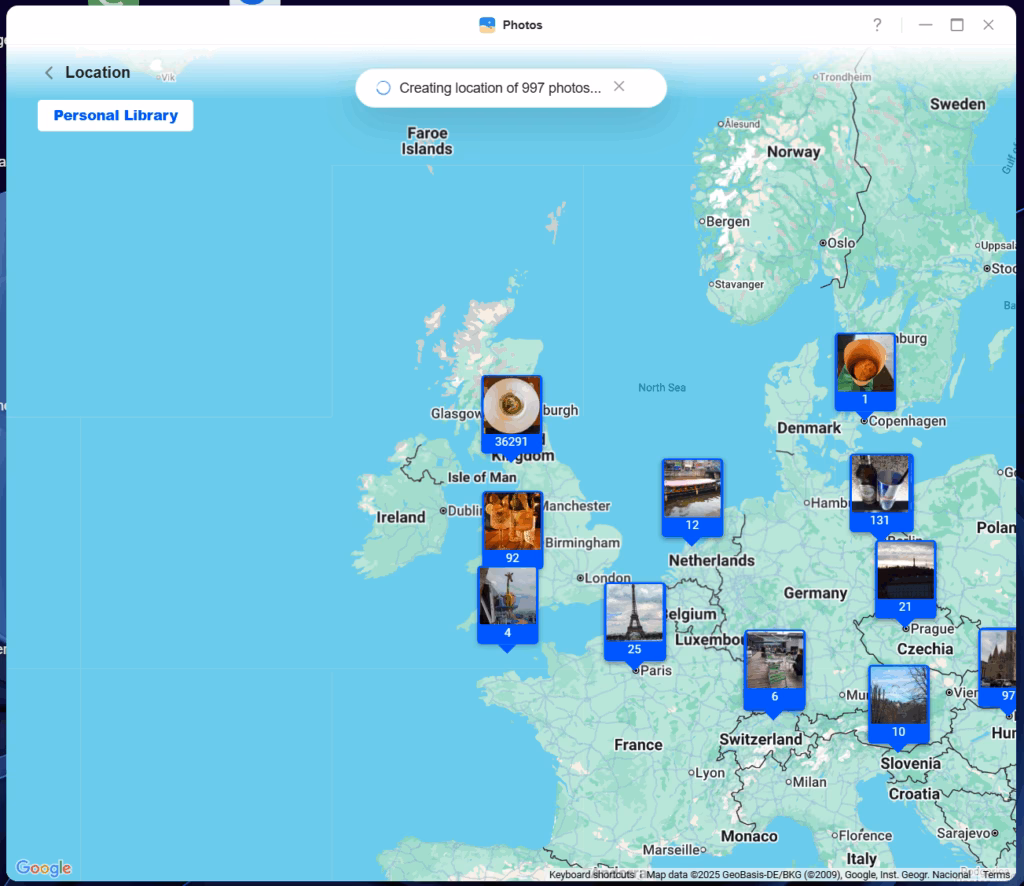Open the 12 photos cluster over Netherlands
This screenshot has width=1024, height=886.
pos(692,494)
